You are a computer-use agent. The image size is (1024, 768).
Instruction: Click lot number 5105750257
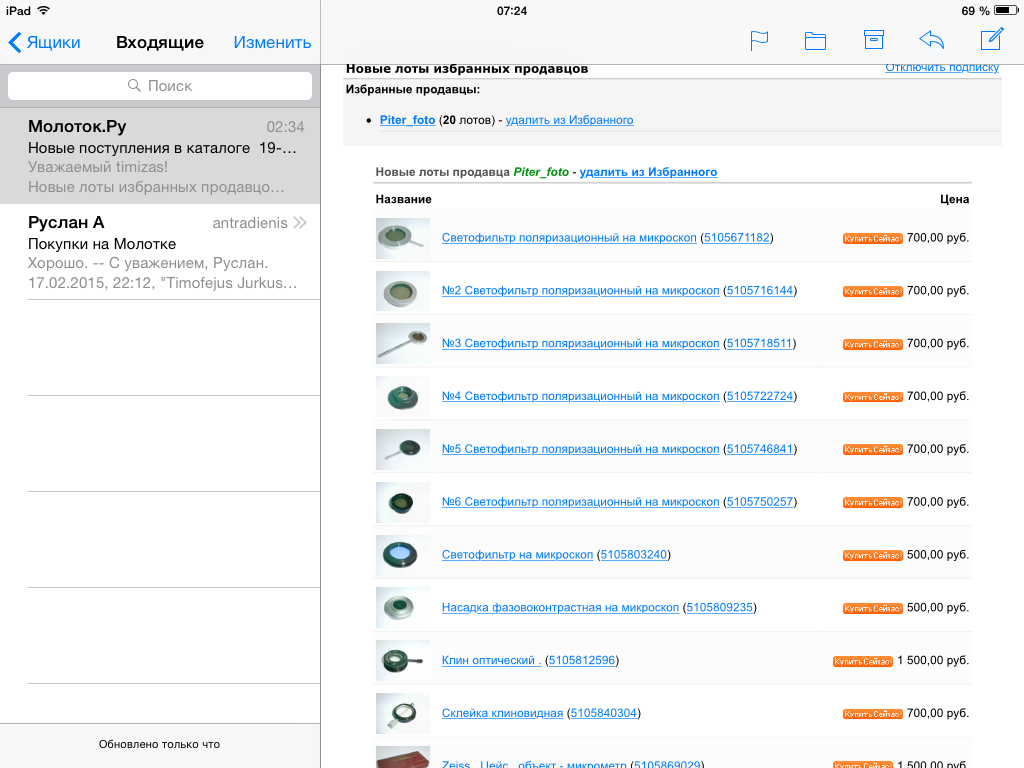tap(760, 502)
